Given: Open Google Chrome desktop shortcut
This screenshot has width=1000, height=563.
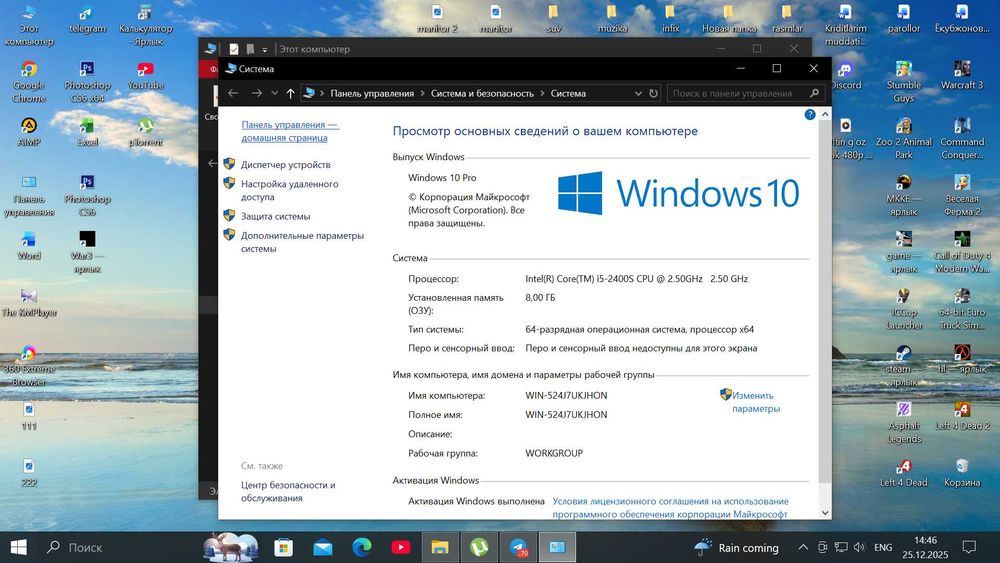Looking at the screenshot, I should coord(29,82).
